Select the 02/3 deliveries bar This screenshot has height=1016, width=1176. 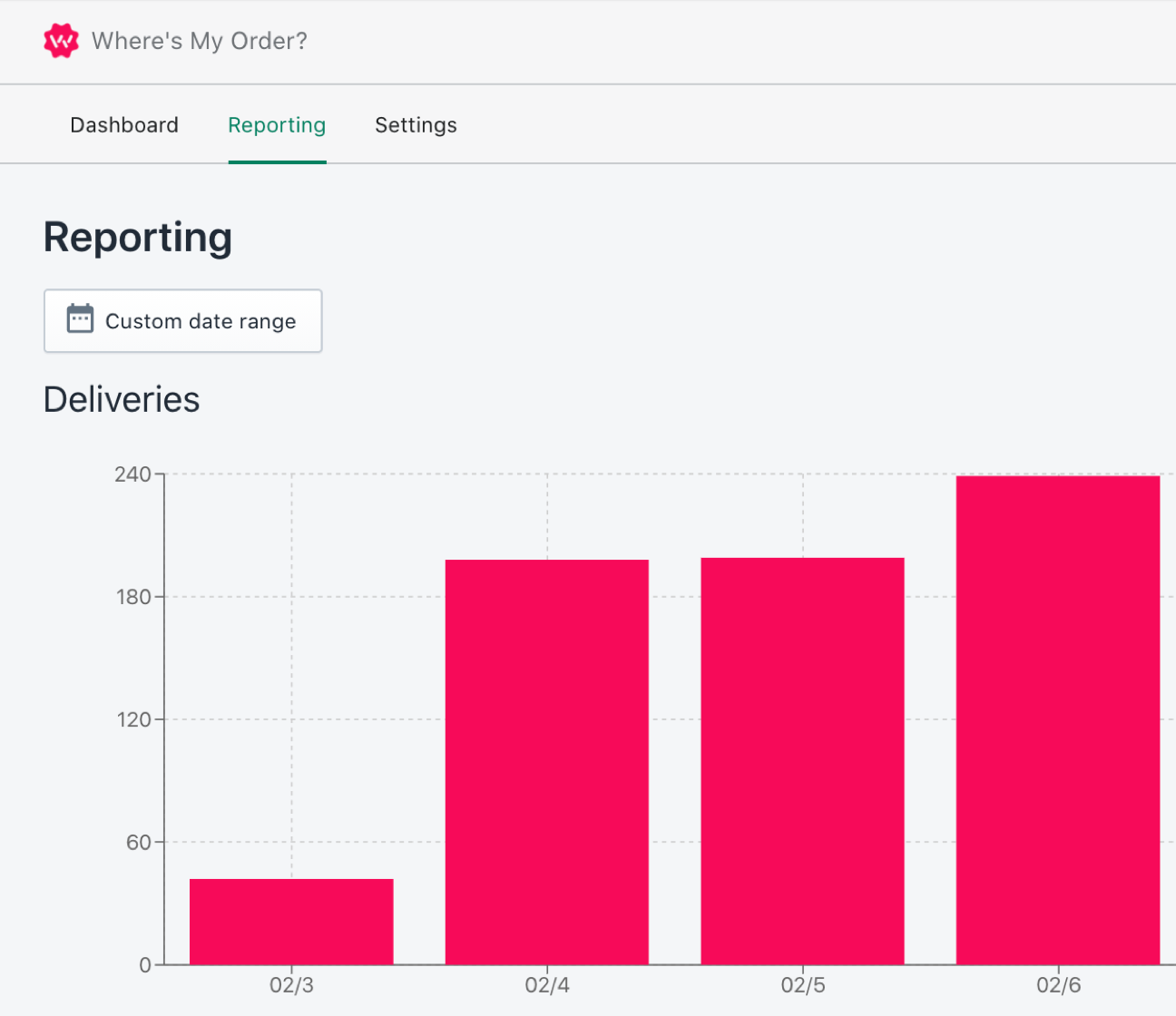point(291,922)
